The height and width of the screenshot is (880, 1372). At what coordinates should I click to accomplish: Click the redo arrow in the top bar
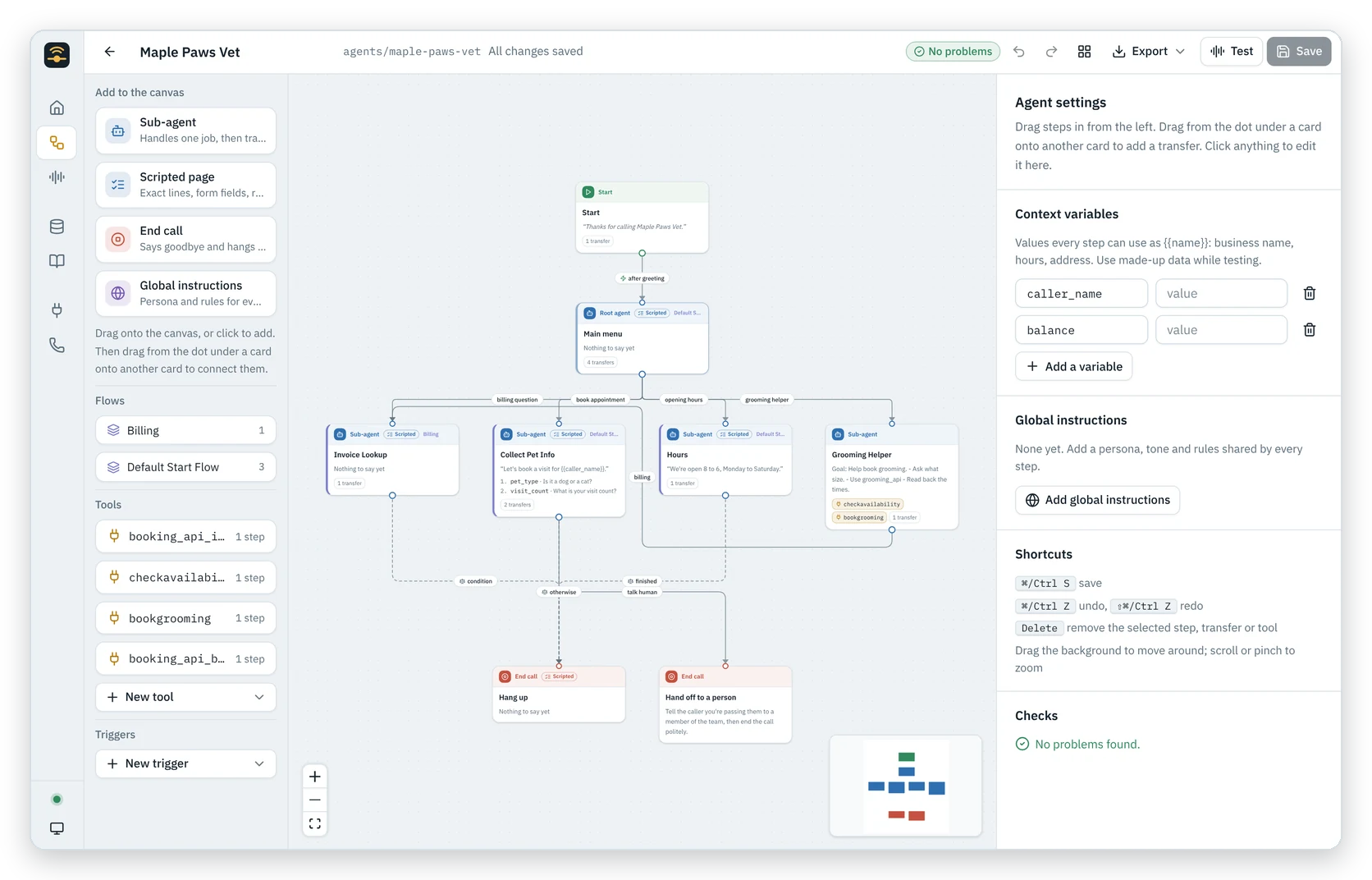click(1051, 52)
